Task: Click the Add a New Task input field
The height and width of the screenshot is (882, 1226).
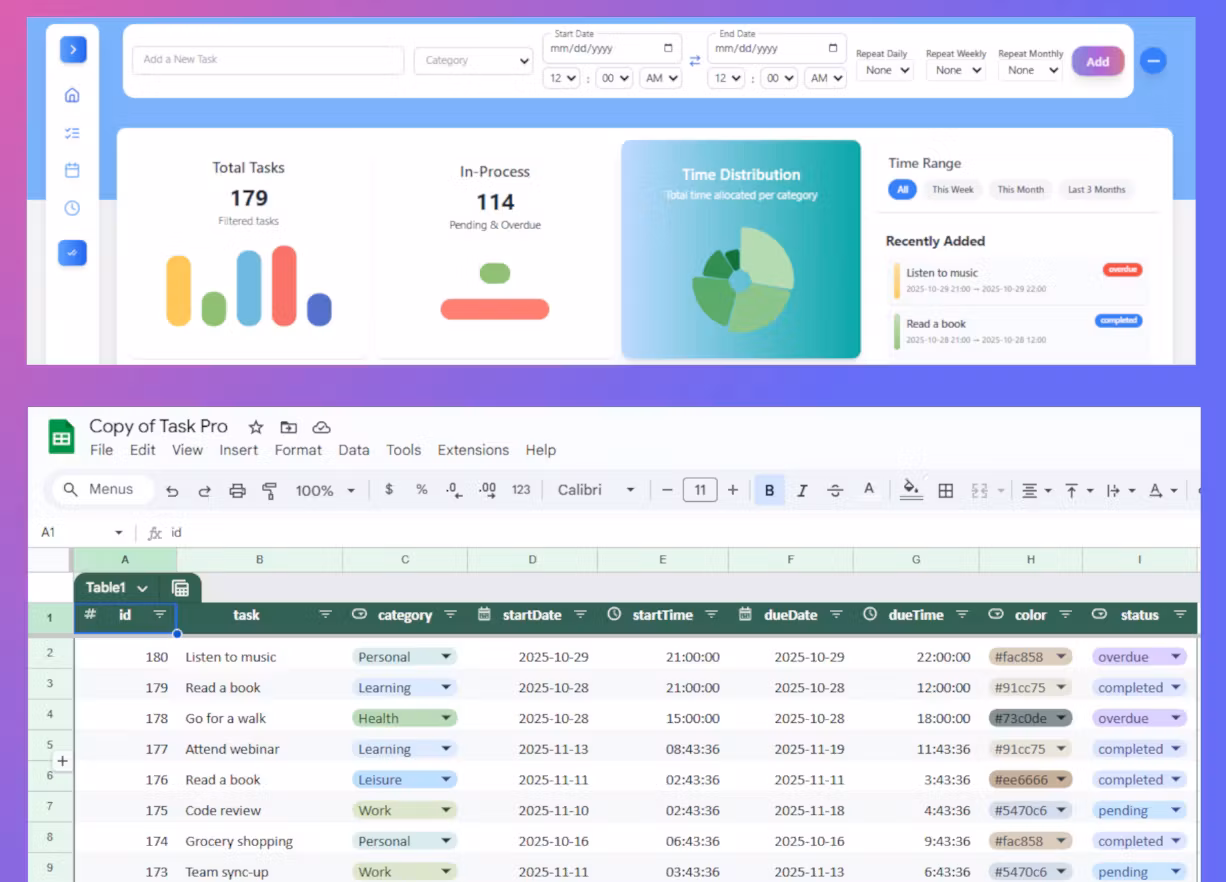Action: [x=268, y=60]
